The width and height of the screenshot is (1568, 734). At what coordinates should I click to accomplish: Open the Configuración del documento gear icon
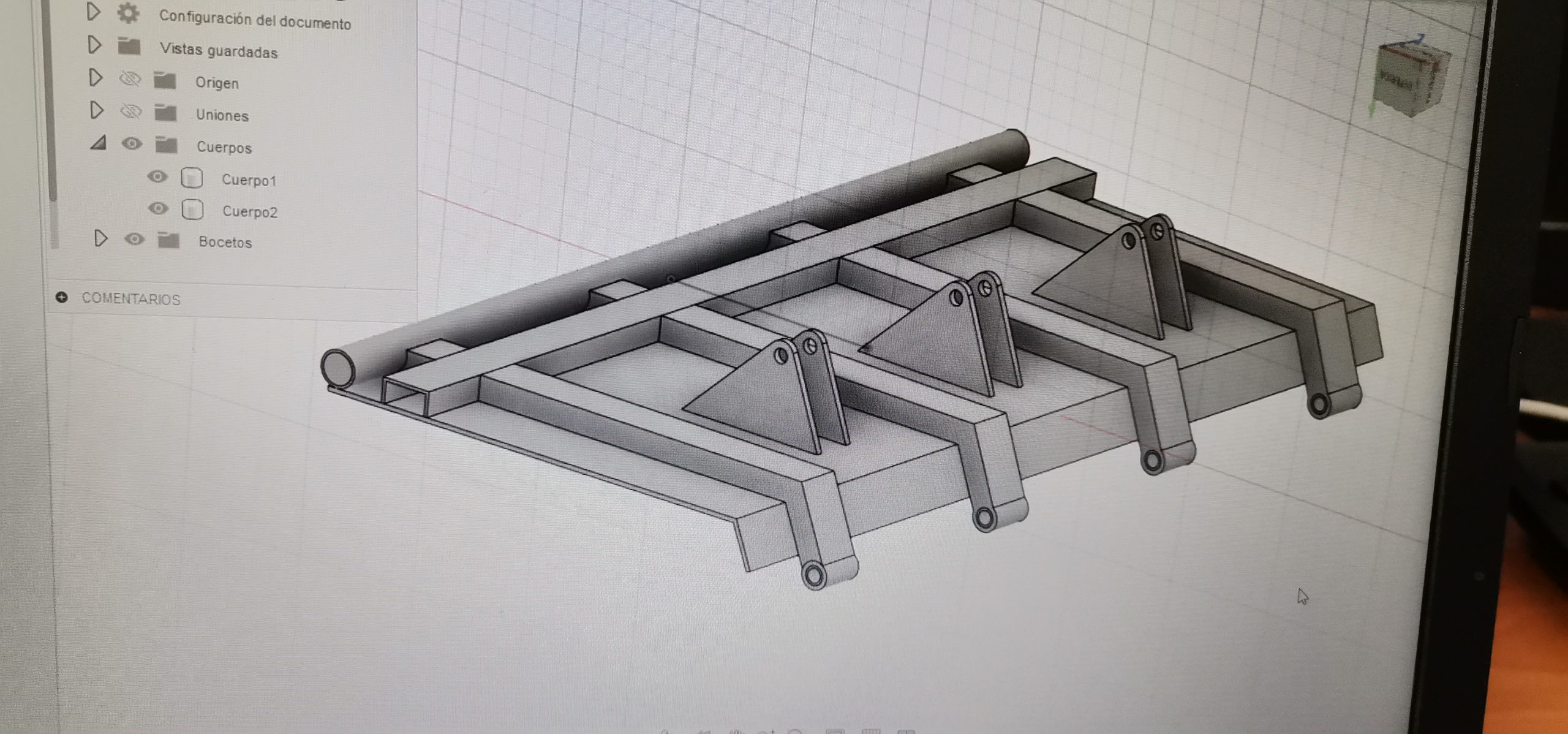pos(128,13)
